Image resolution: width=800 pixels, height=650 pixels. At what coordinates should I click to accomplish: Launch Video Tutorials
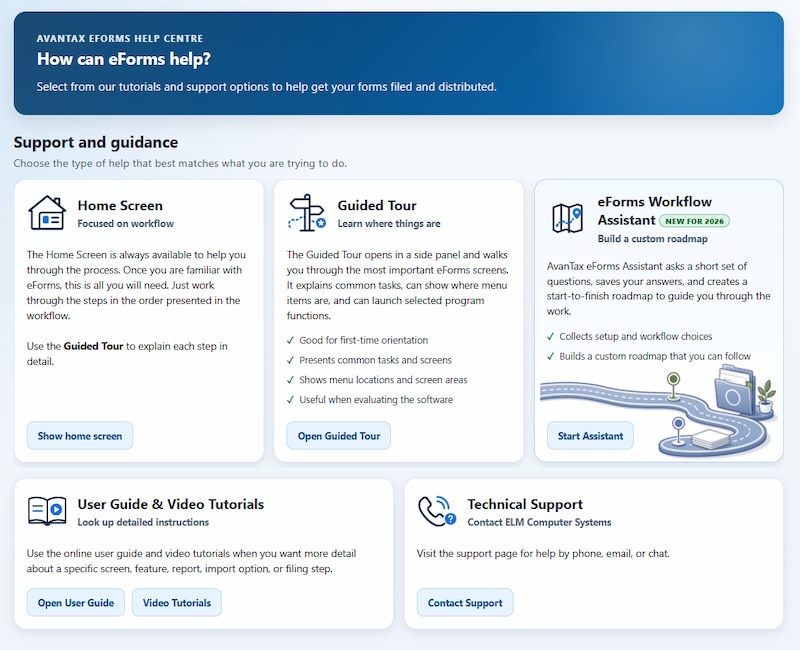pyautogui.click(x=177, y=603)
